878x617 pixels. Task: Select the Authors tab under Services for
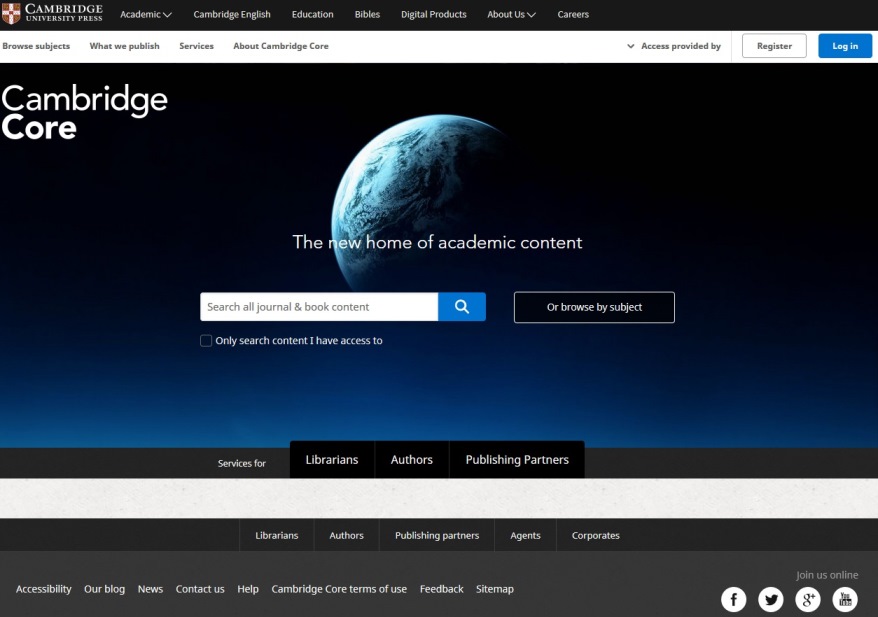pyautogui.click(x=412, y=460)
